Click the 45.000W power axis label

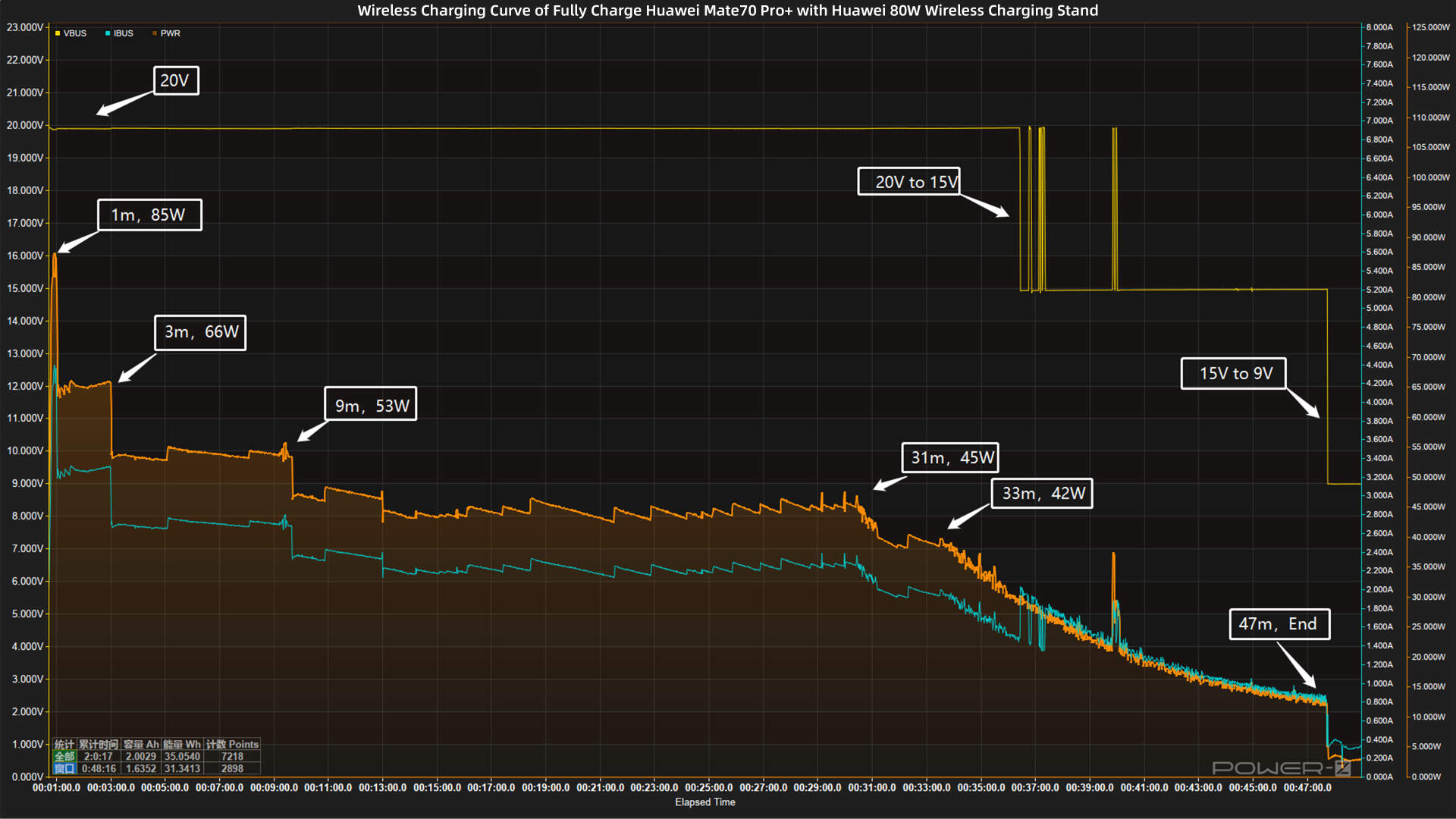tap(1429, 507)
